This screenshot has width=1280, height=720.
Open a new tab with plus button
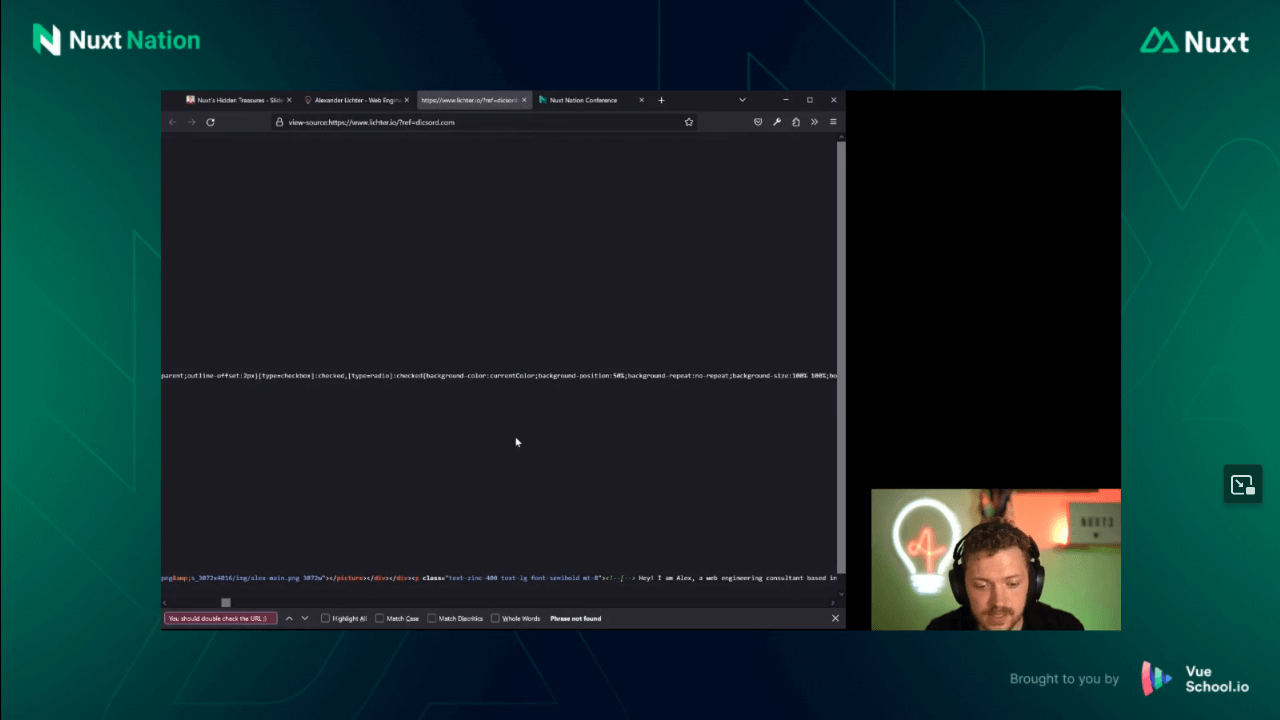(661, 100)
